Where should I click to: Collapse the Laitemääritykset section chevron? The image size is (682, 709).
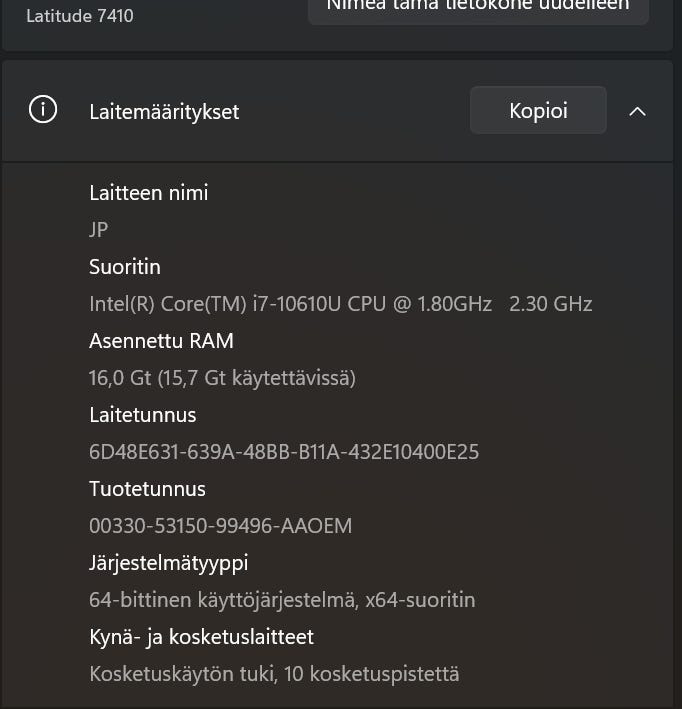637,111
